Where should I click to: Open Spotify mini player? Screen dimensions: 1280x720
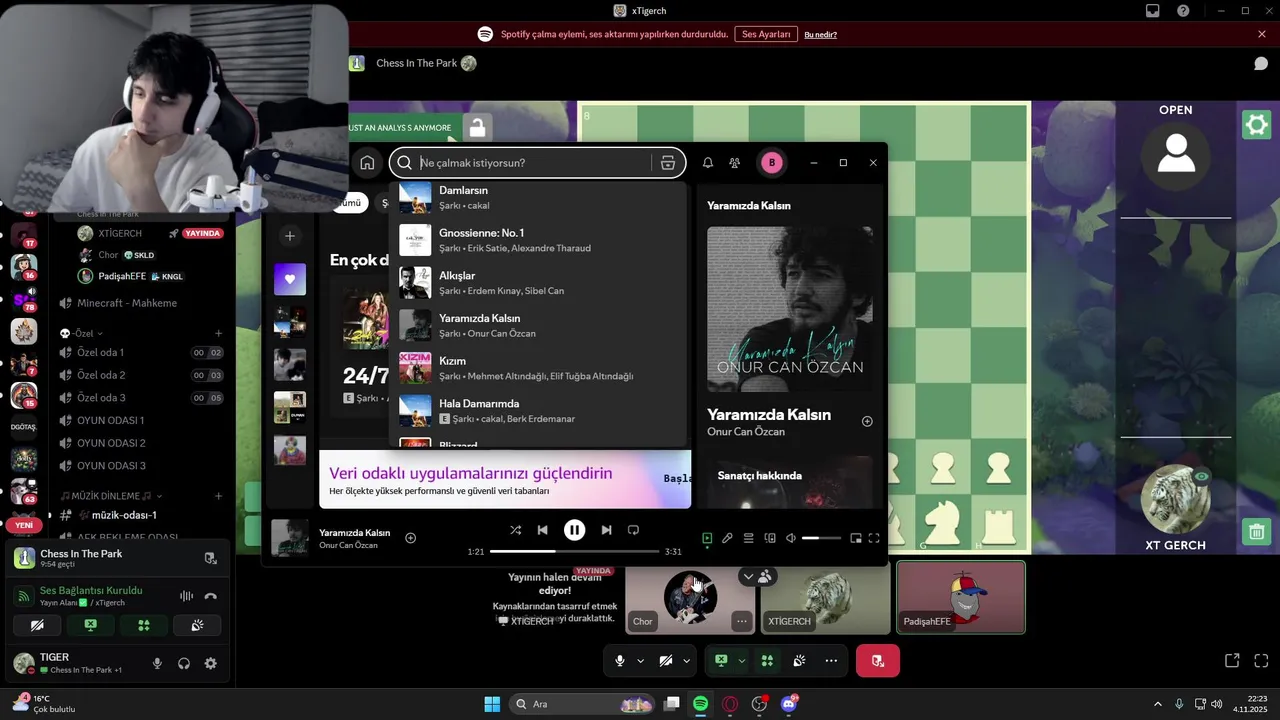point(856,538)
